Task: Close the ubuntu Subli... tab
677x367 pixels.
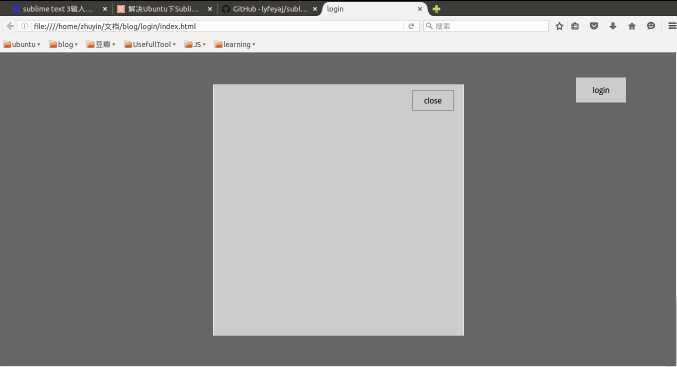Action: 210,9
